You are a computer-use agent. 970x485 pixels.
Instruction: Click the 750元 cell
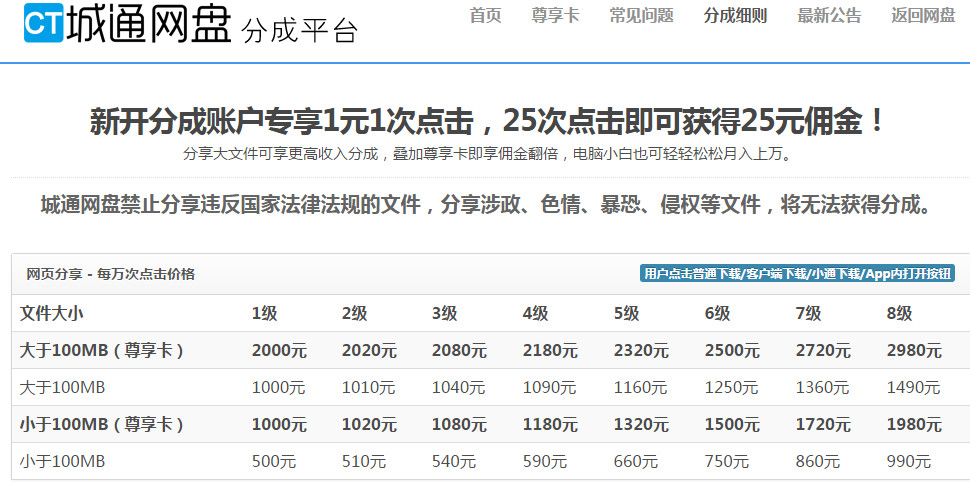click(727, 461)
